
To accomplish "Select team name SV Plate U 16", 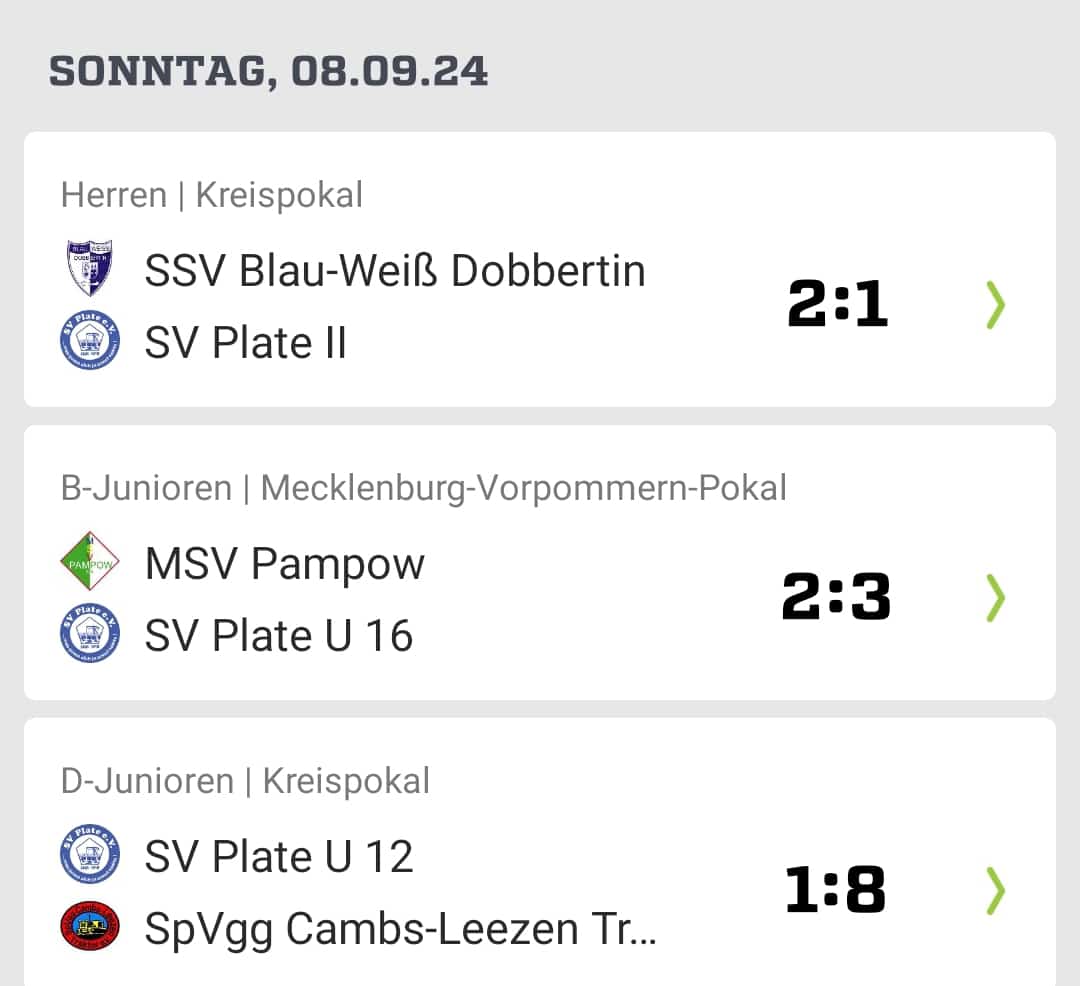I will (279, 635).
